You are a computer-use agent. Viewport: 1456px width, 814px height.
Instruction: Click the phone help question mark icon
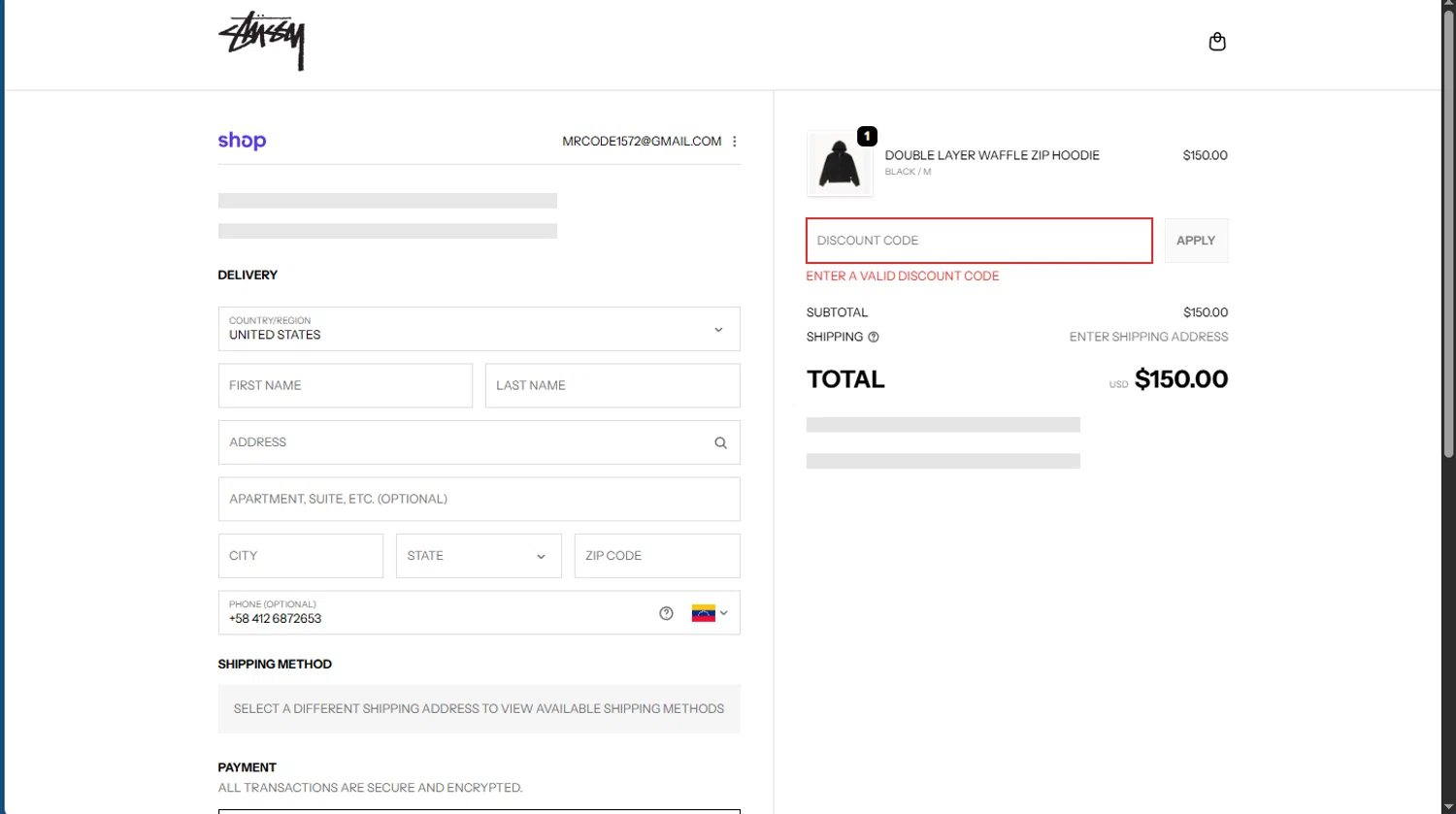(x=666, y=613)
